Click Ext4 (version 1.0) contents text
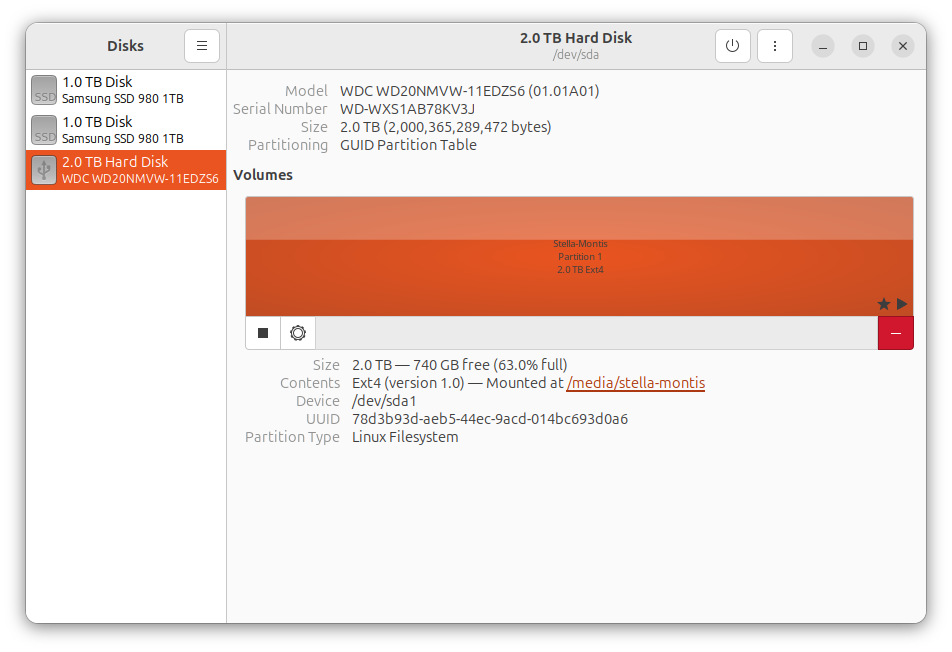This screenshot has width=952, height=652. pyautogui.click(x=408, y=383)
